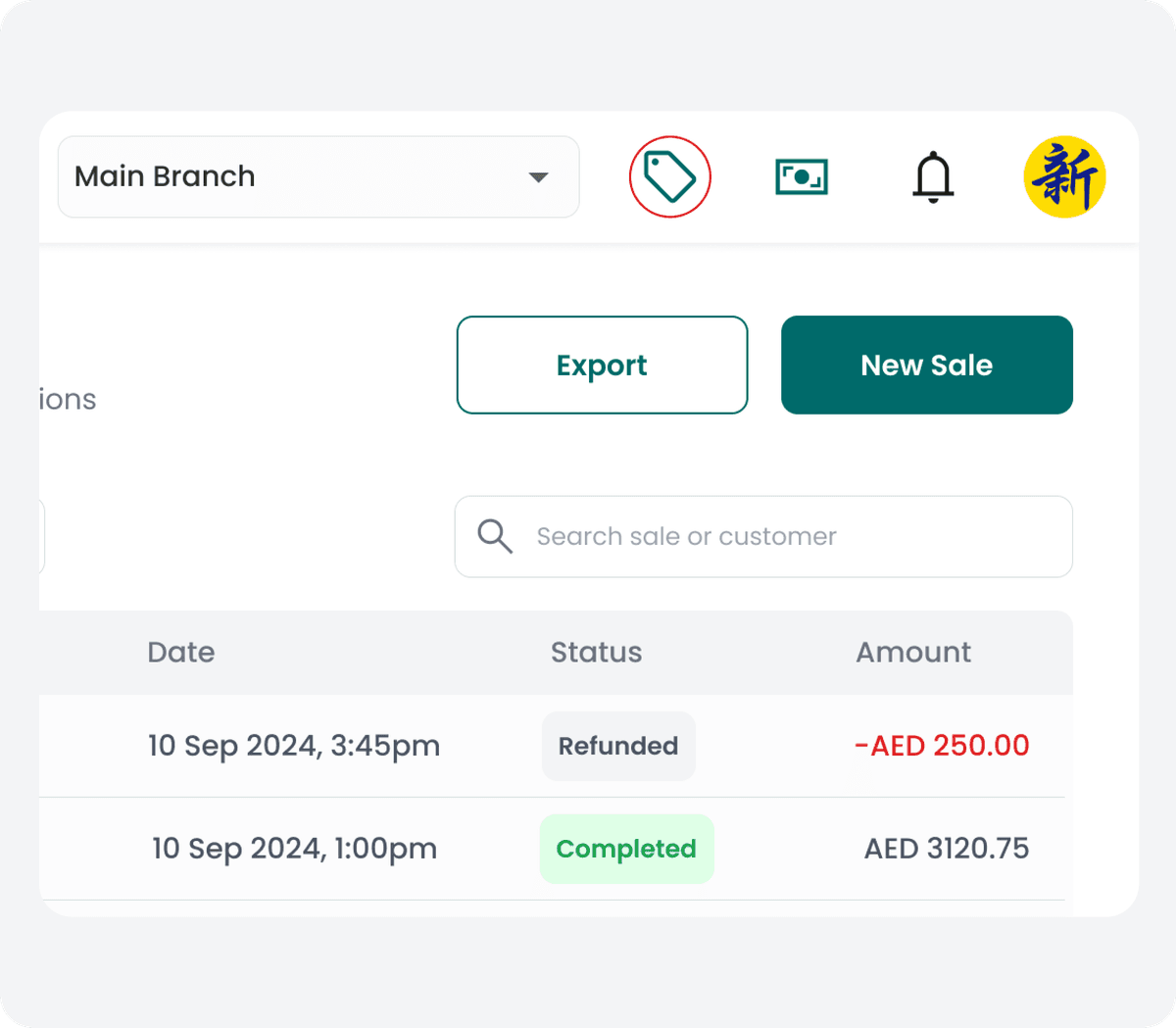Start a New Sale

point(926,365)
